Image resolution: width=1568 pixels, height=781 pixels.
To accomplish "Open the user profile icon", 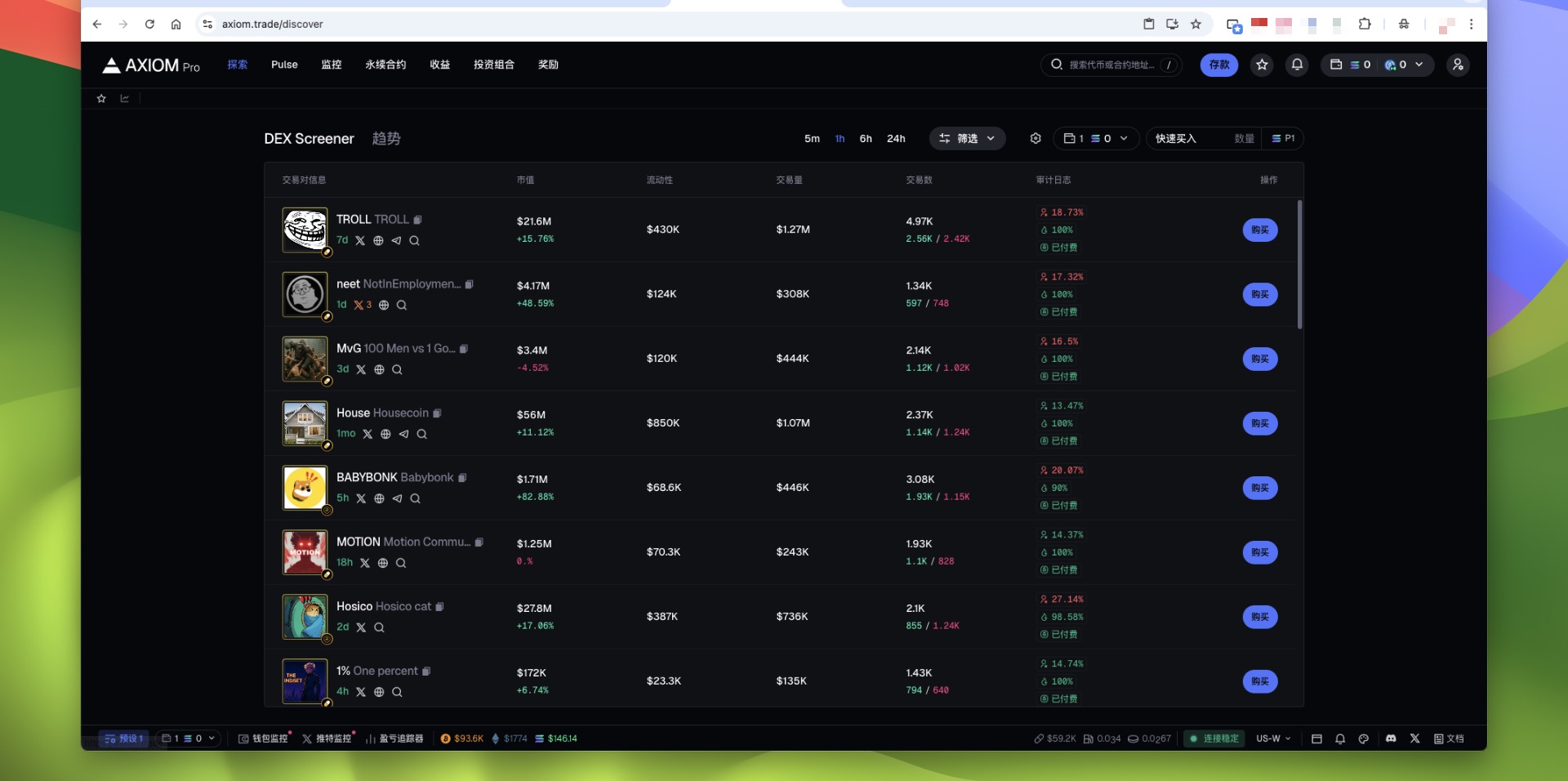I will tap(1458, 65).
